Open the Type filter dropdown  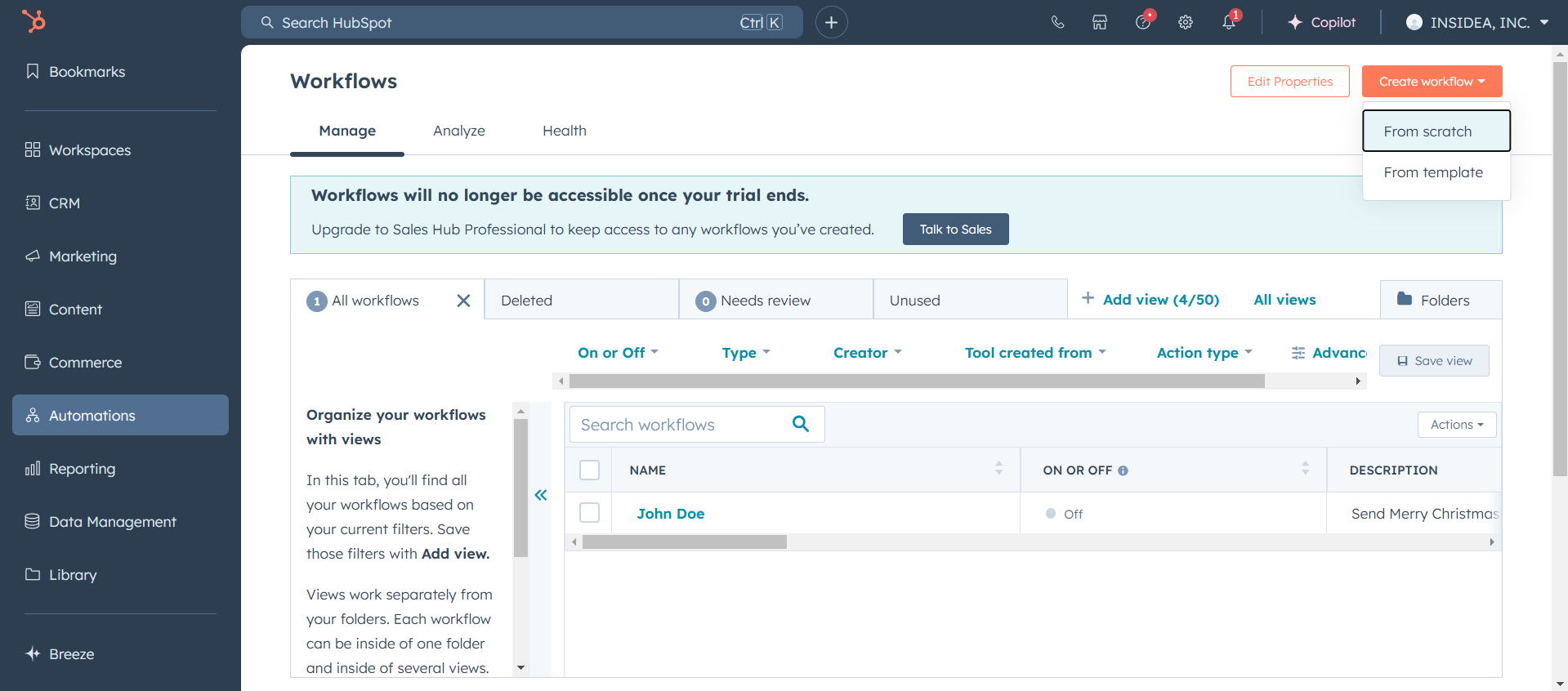pos(746,353)
